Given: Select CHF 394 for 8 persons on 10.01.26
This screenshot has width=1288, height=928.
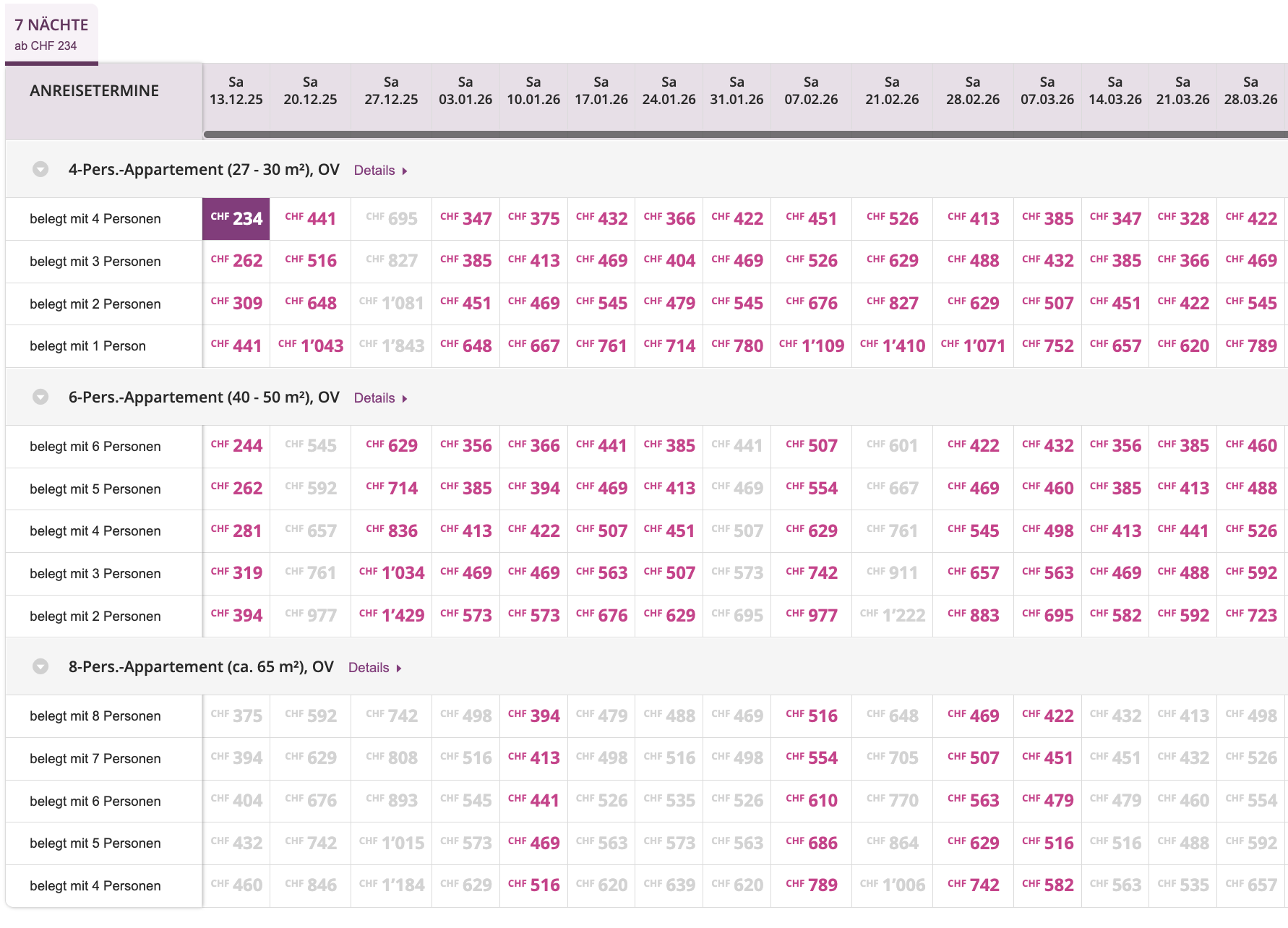Looking at the screenshot, I should coord(534,716).
